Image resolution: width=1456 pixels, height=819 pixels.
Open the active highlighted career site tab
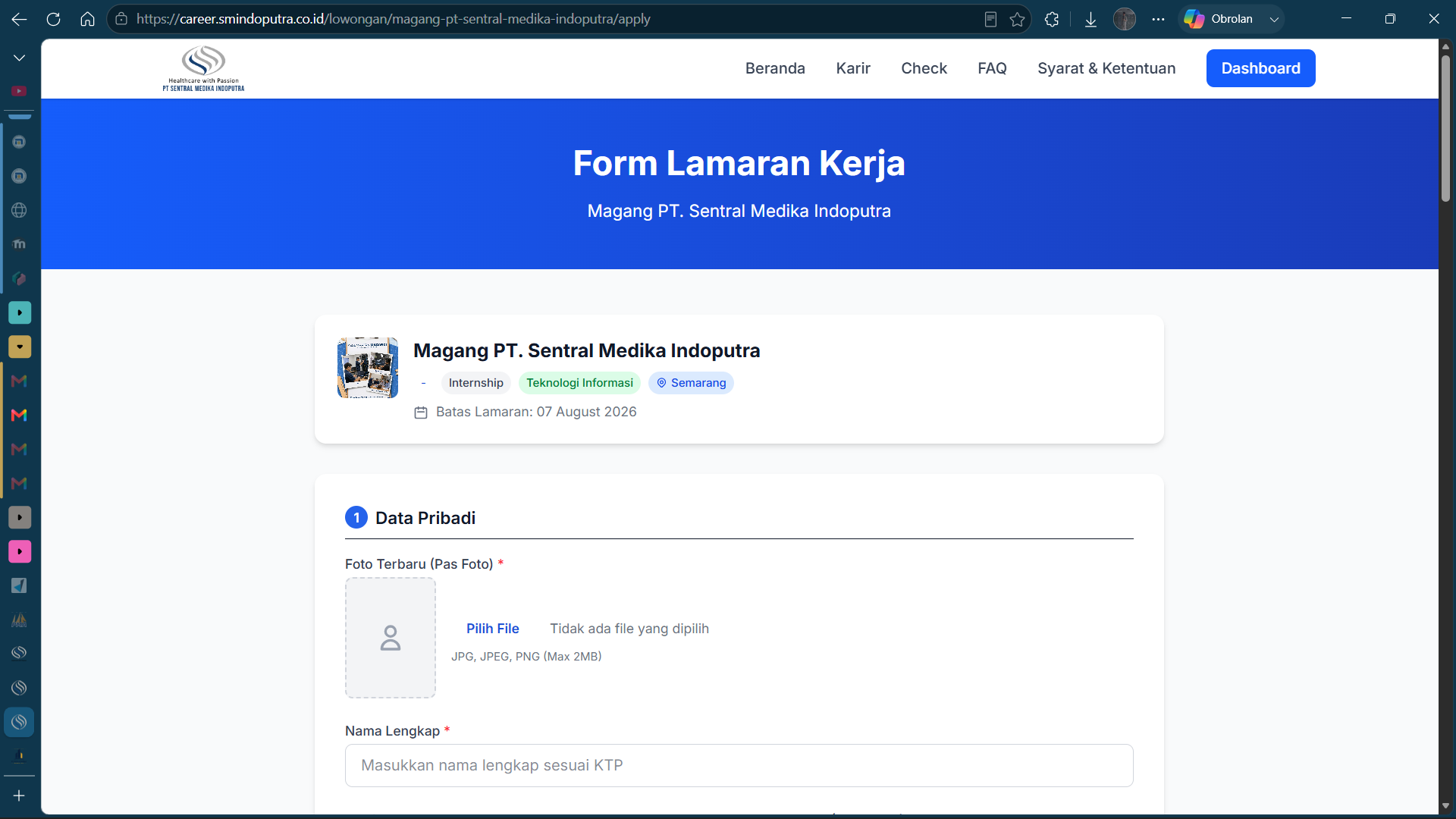click(19, 722)
